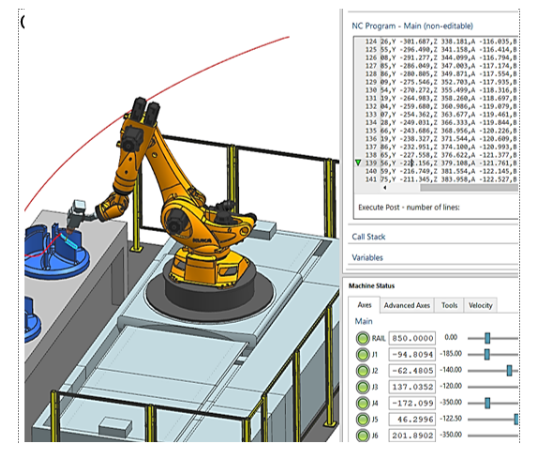Image resolution: width=539 pixels, height=461 pixels.
Task: Click the green J2 axis status indicator
Action: pos(362,371)
